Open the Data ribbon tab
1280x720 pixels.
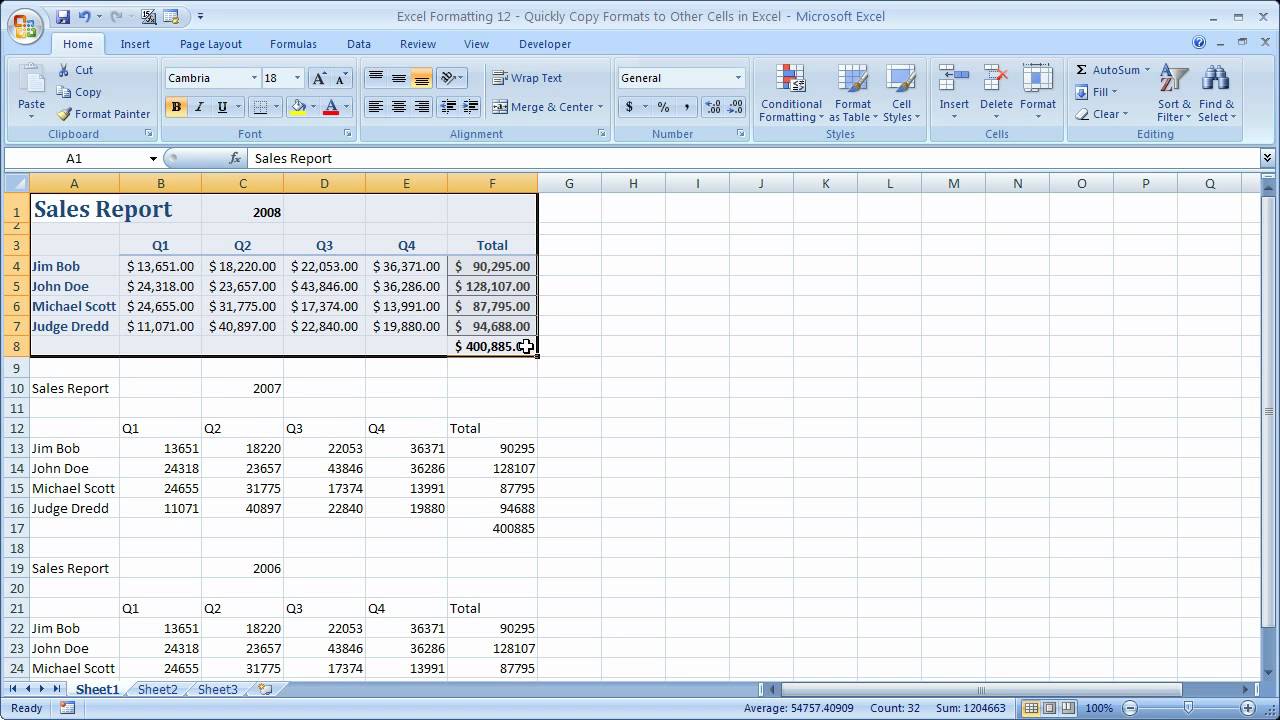(x=359, y=44)
